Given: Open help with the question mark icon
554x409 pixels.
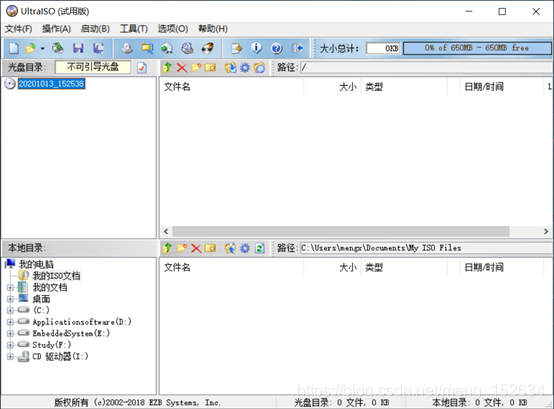Looking at the screenshot, I should [277, 48].
